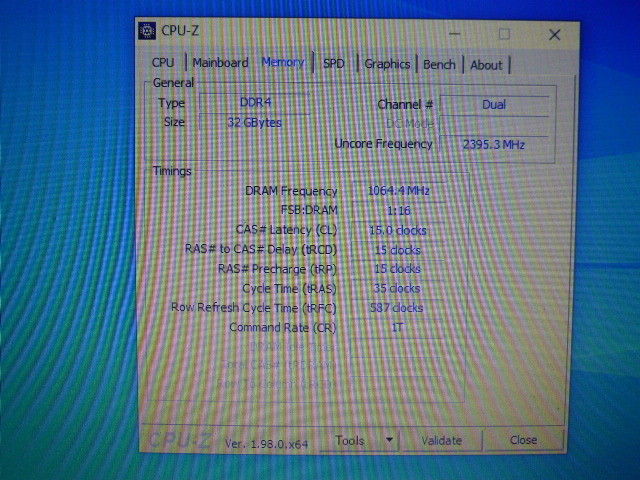640x480 pixels.
Task: Click the Row Refresh Cycle Time label
Action: [x=253, y=307]
